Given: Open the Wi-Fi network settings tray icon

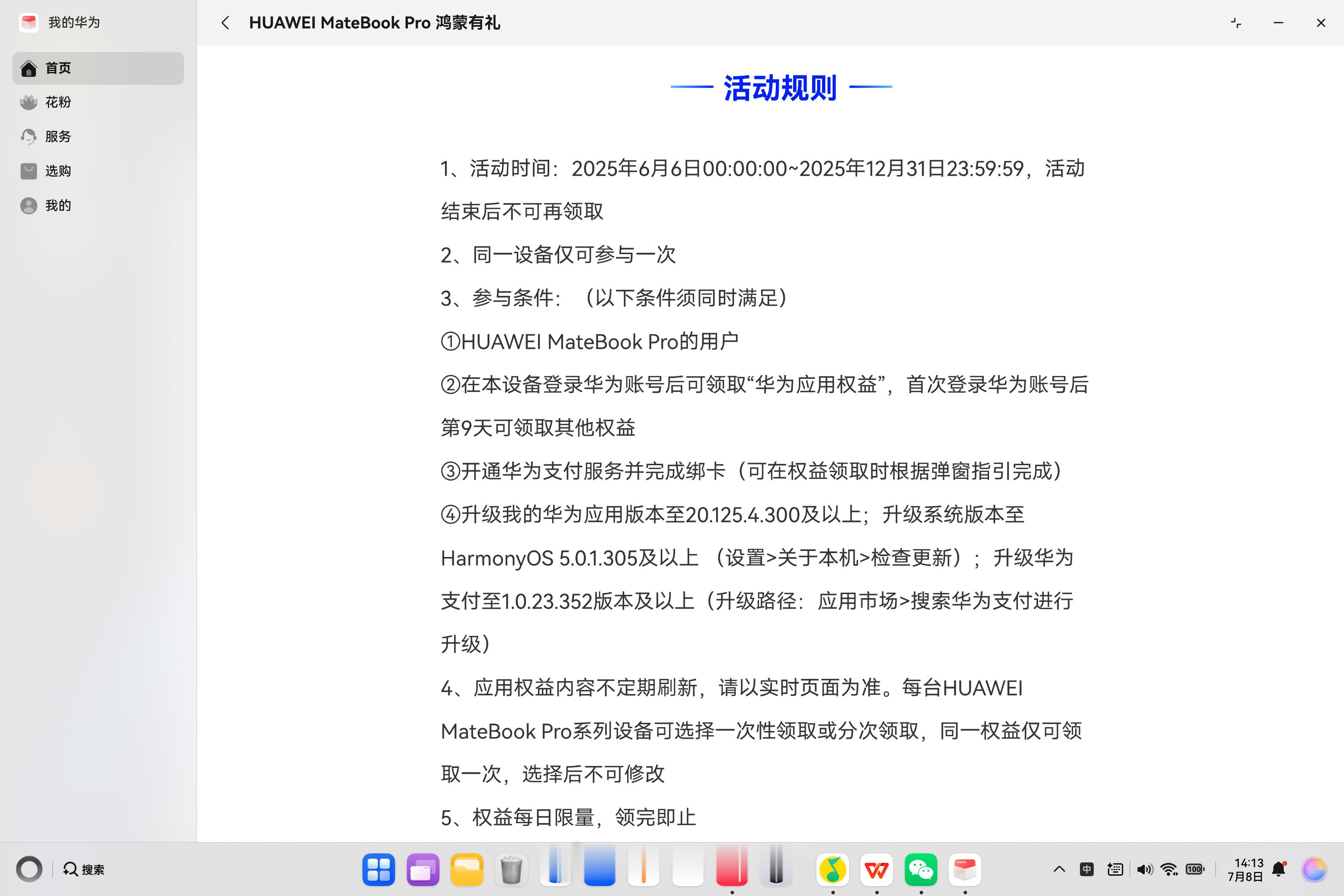Looking at the screenshot, I should click(1170, 869).
